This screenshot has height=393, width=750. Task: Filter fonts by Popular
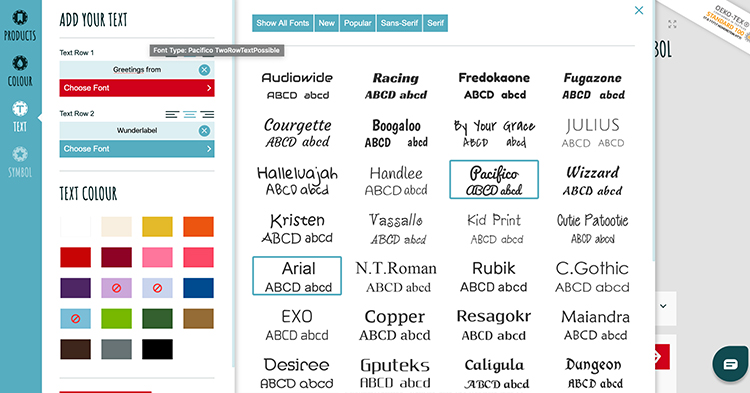(358, 23)
